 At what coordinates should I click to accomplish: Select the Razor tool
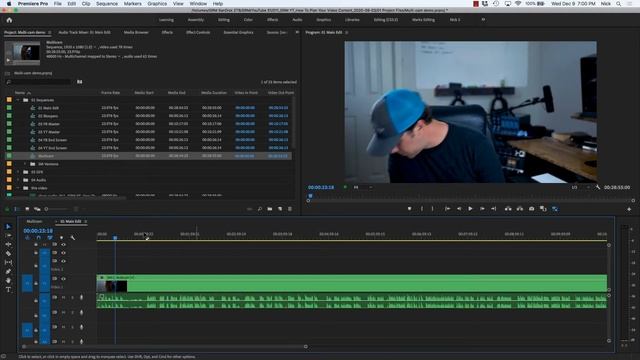[8, 253]
